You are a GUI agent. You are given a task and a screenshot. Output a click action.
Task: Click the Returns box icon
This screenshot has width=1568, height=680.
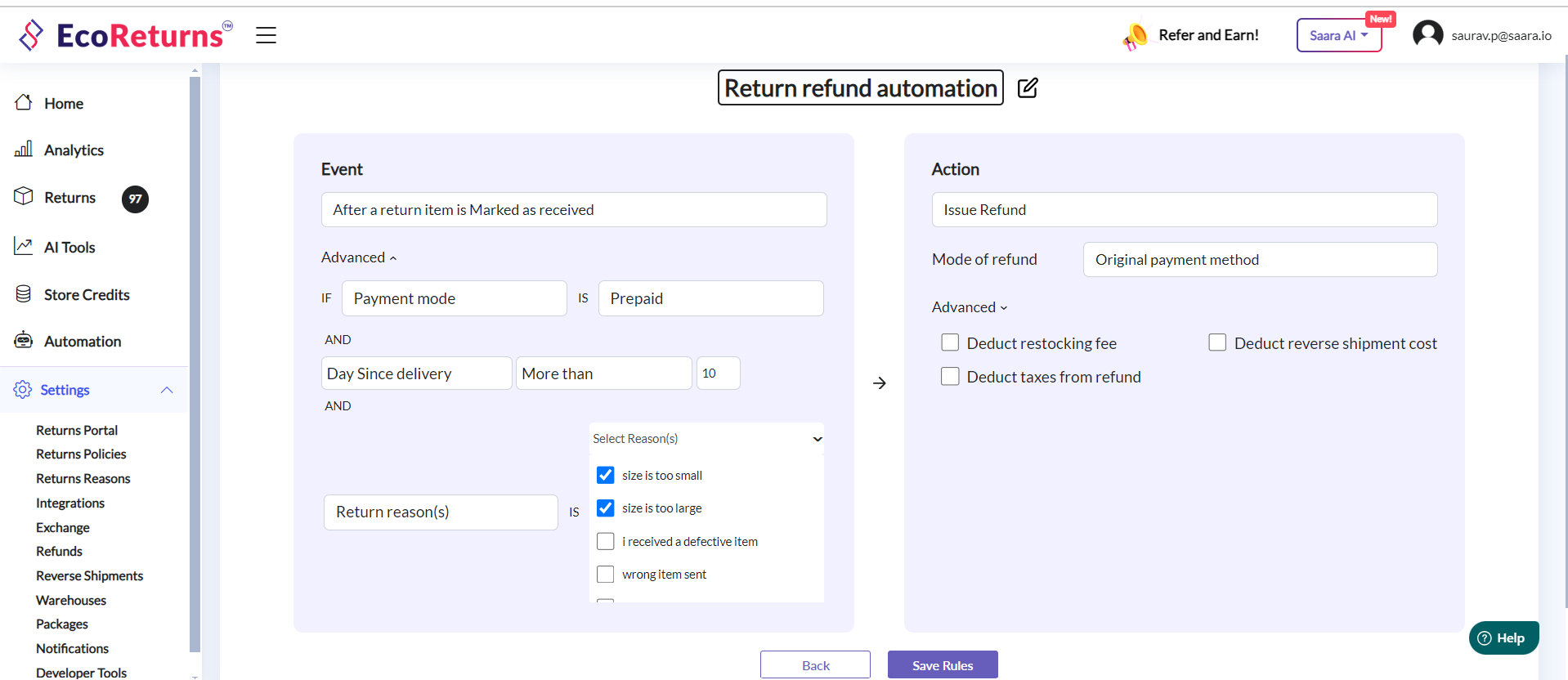(24, 197)
